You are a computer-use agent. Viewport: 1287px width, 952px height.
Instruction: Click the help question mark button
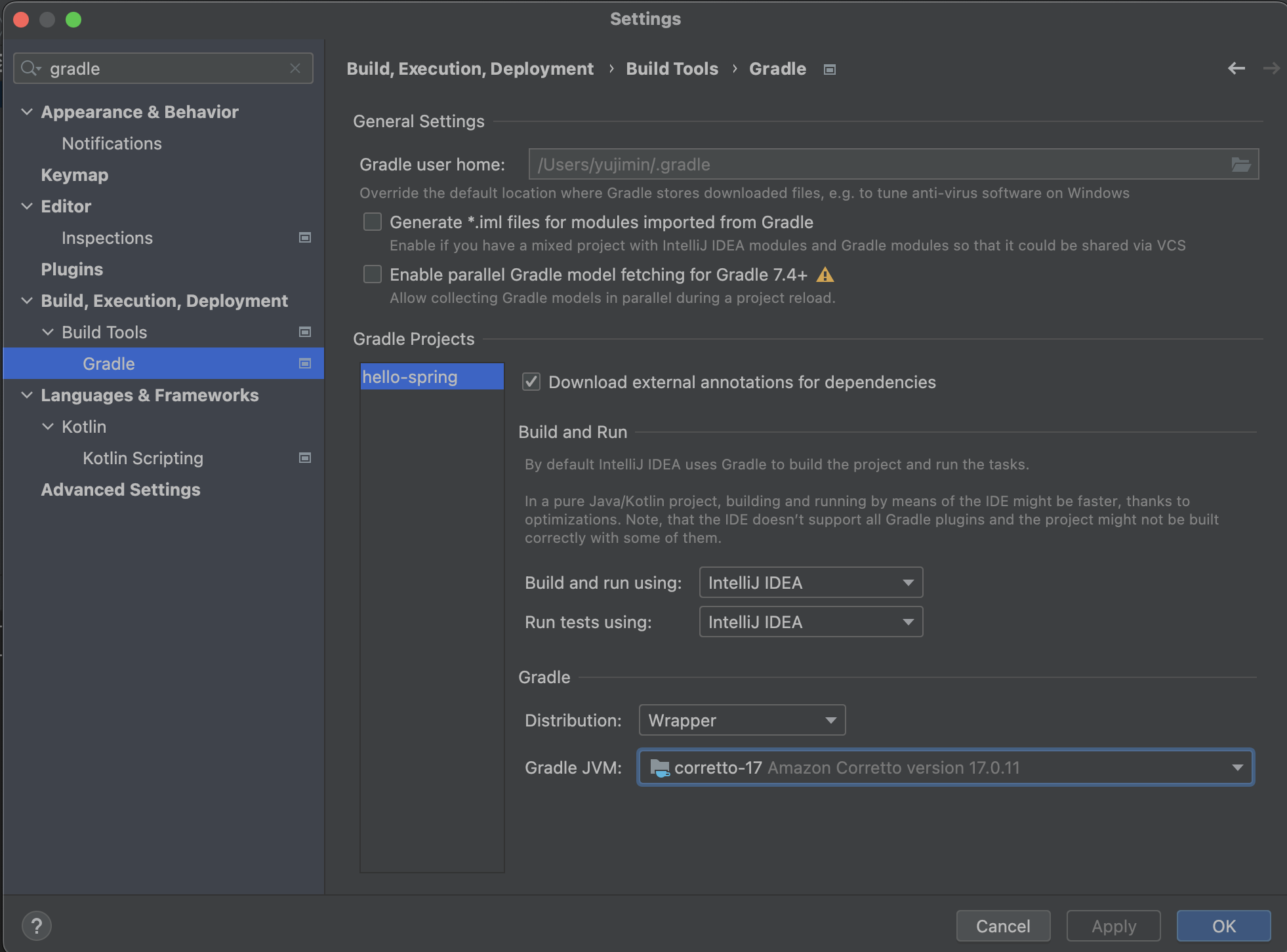[37, 926]
